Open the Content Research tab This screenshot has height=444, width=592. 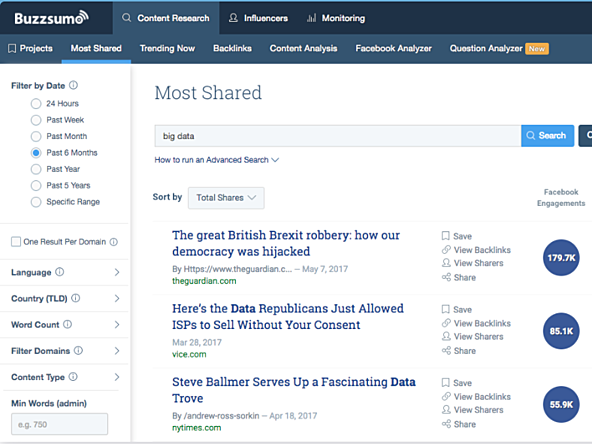[166, 18]
